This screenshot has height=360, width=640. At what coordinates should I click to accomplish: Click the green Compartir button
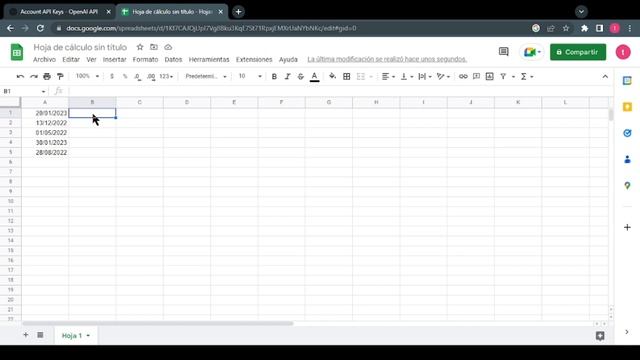coord(578,52)
